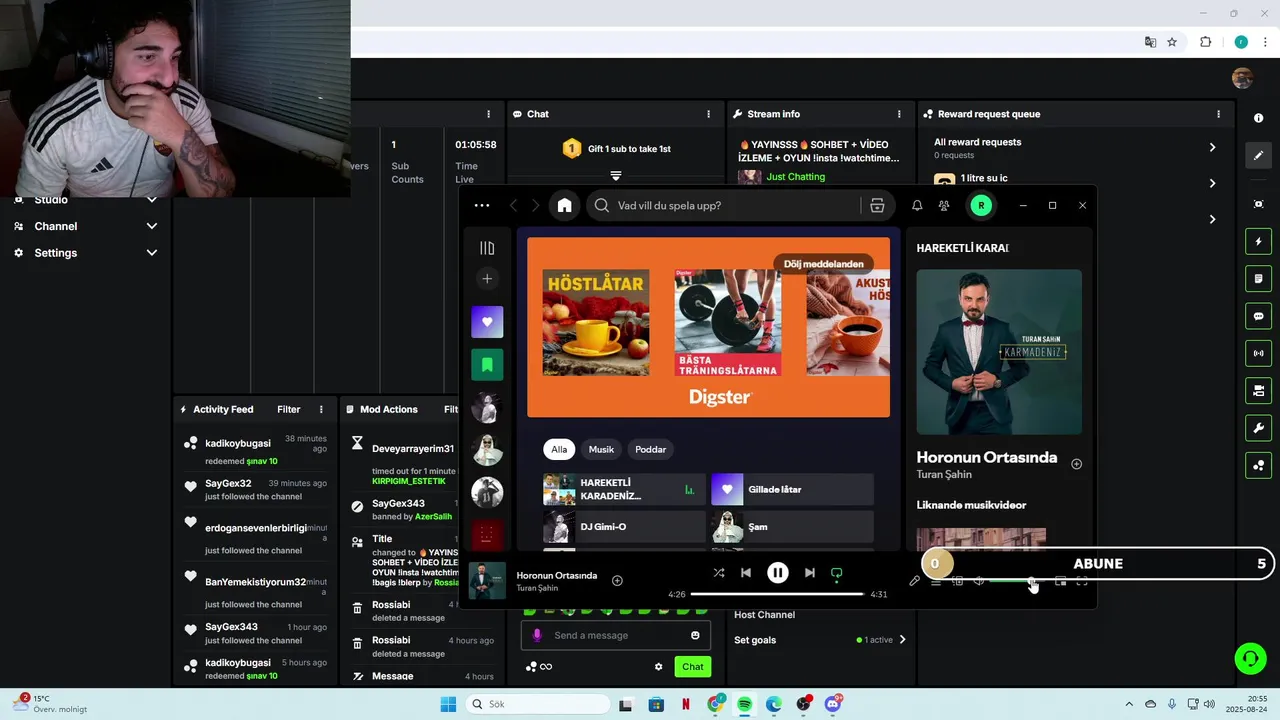Viewport: 1280px width, 720px height.
Task: Add Horonun Ortasında to library from player bar
Action: (x=617, y=581)
